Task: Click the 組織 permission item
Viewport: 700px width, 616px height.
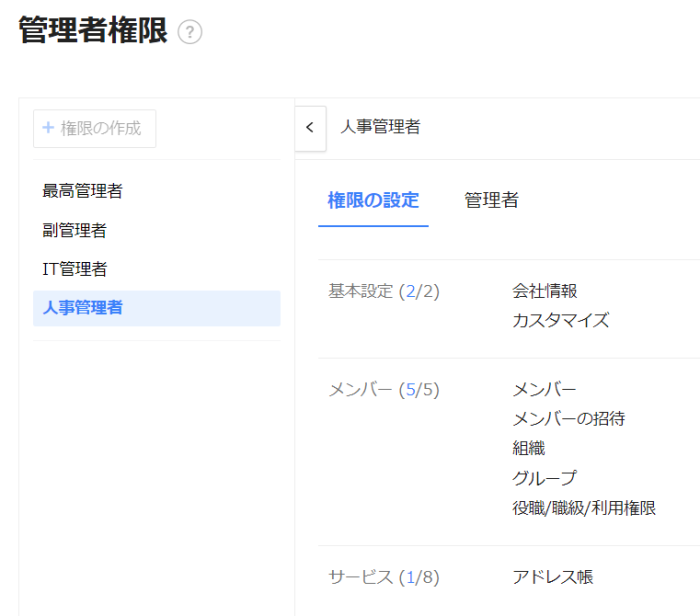Action: pyautogui.click(x=529, y=448)
